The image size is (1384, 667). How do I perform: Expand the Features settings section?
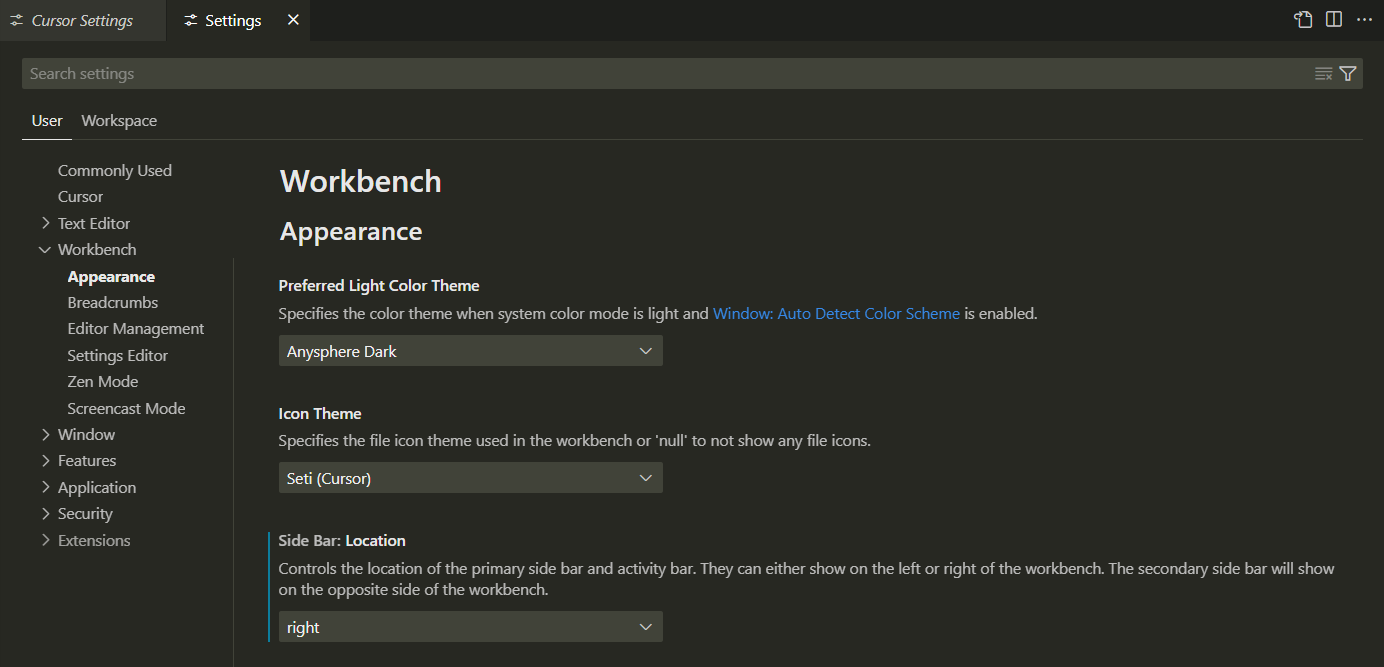click(x=45, y=461)
